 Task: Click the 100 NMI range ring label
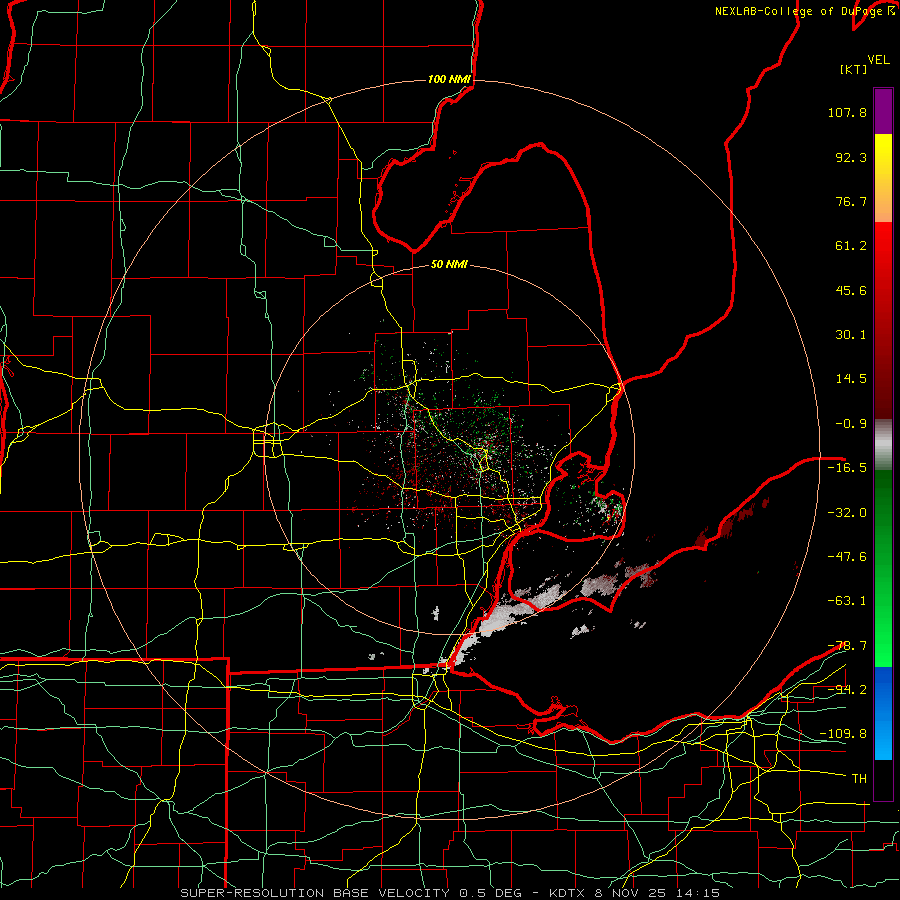click(x=449, y=79)
